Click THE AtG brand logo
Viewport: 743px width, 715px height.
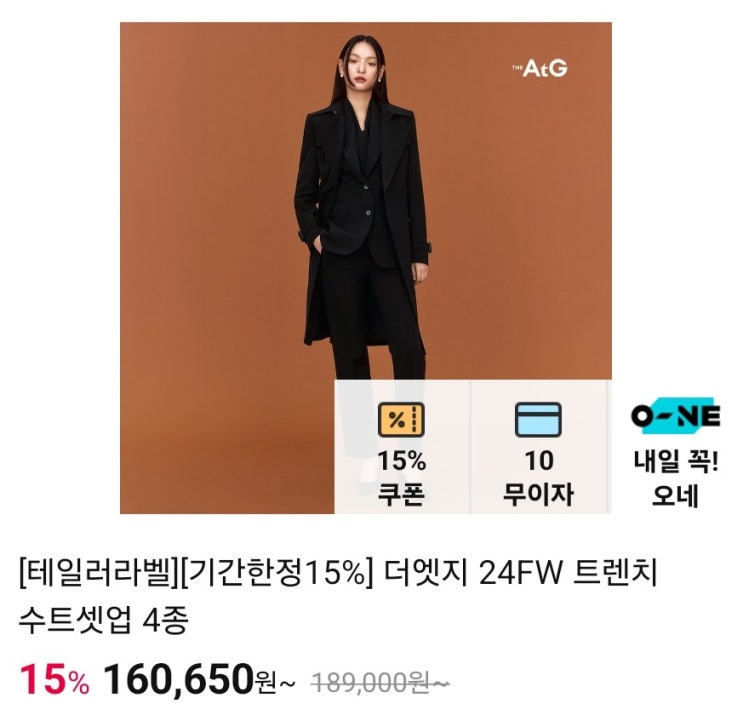click(540, 68)
